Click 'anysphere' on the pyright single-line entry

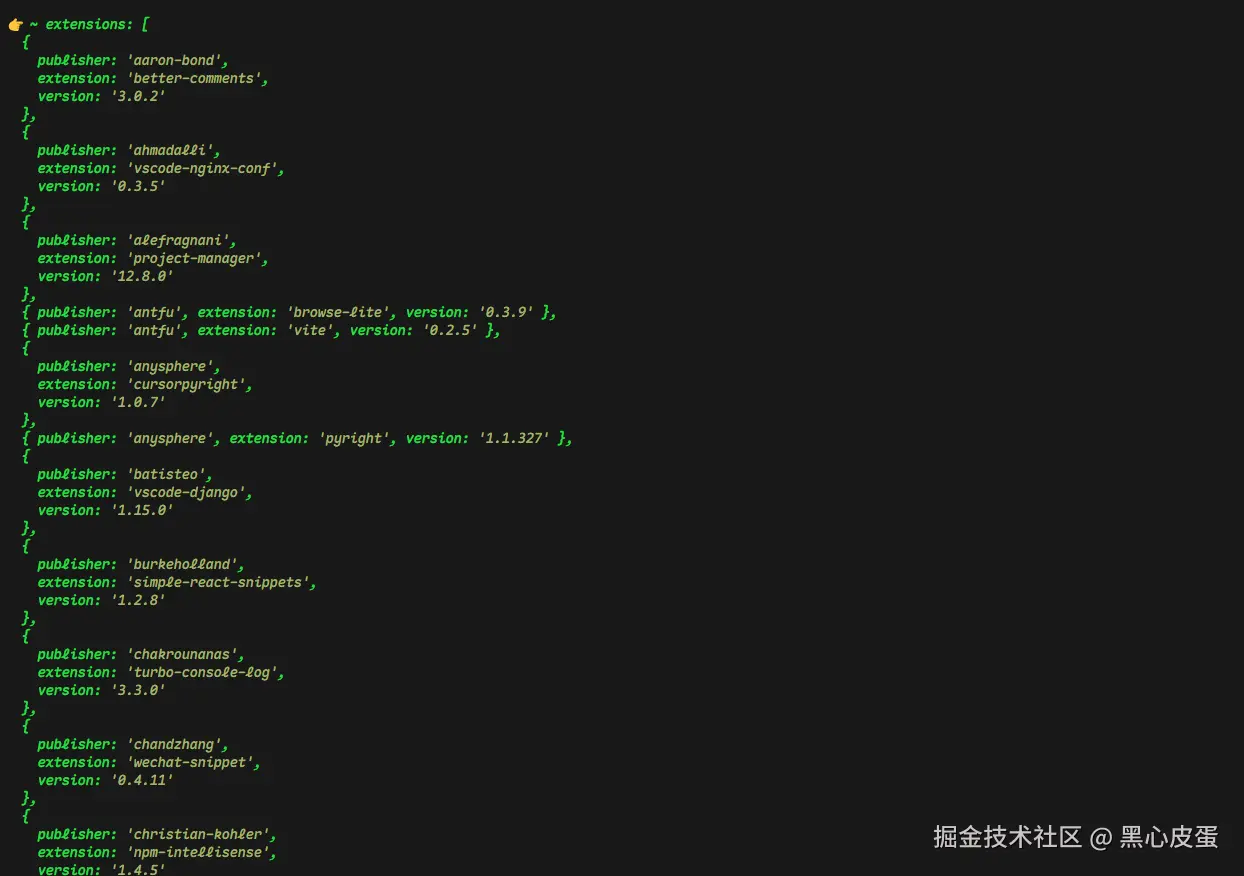tap(169, 438)
